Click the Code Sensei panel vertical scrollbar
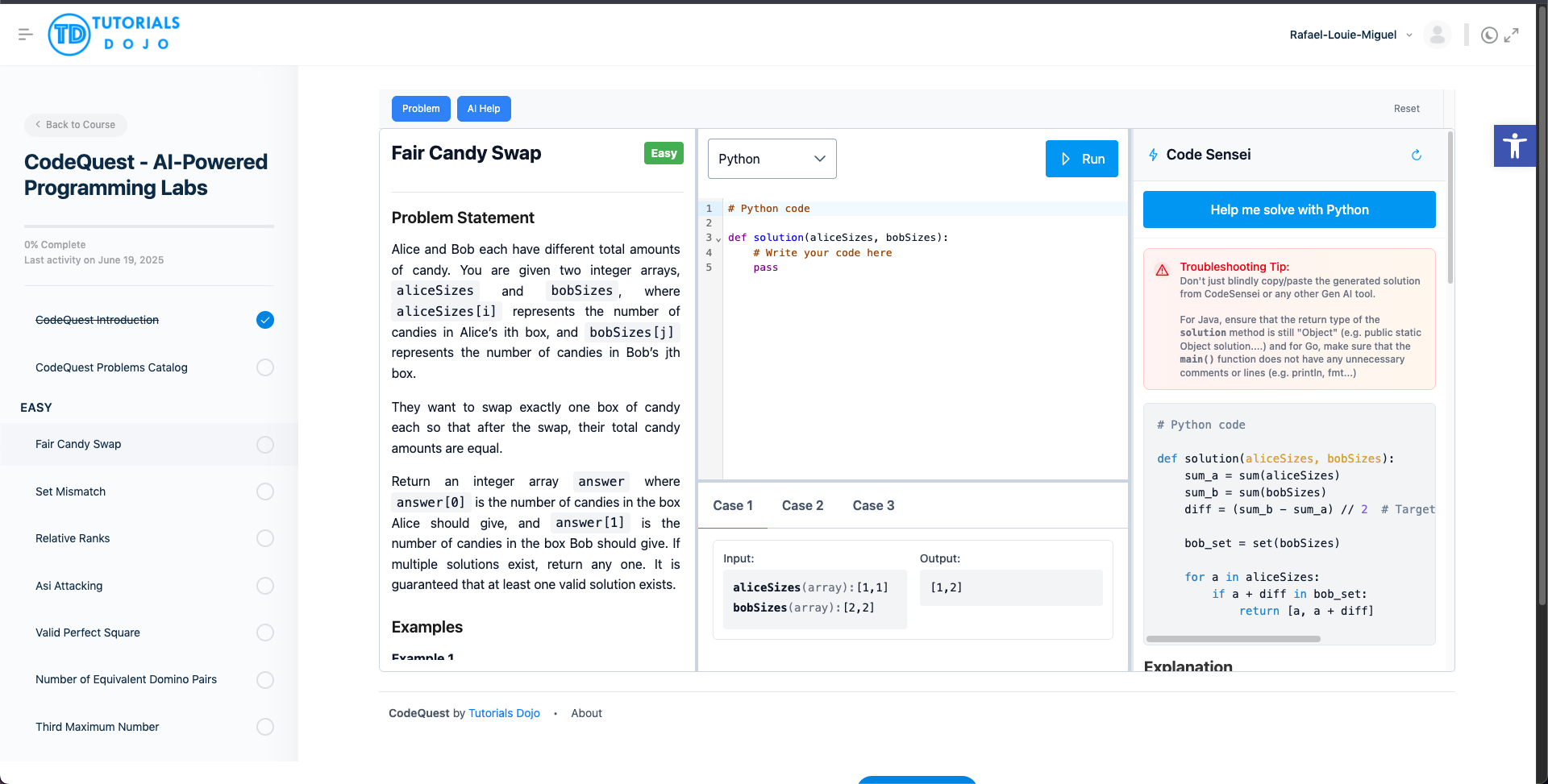The height and width of the screenshot is (784, 1548). pyautogui.click(x=1450, y=208)
